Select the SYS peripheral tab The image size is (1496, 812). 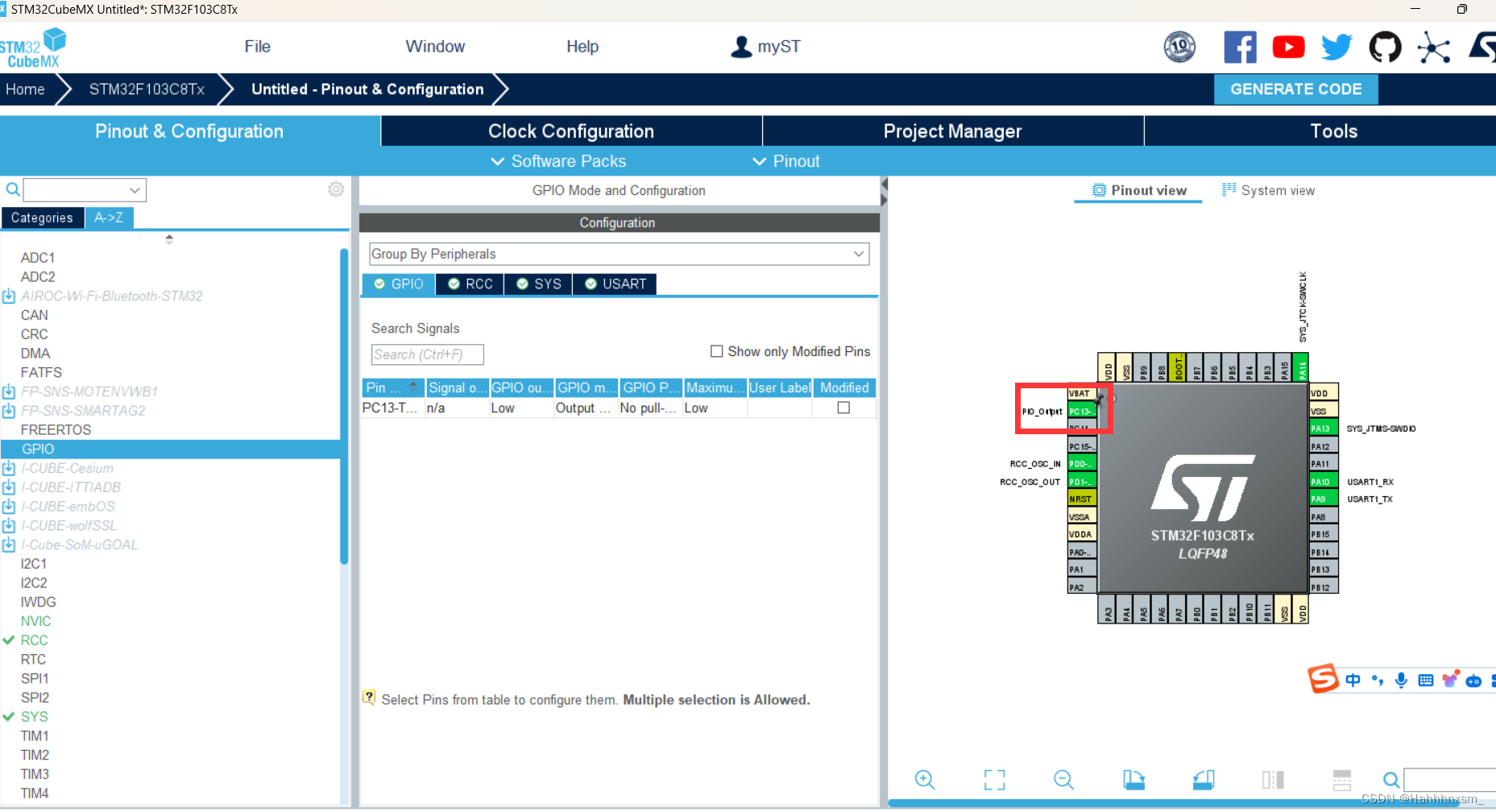click(538, 284)
